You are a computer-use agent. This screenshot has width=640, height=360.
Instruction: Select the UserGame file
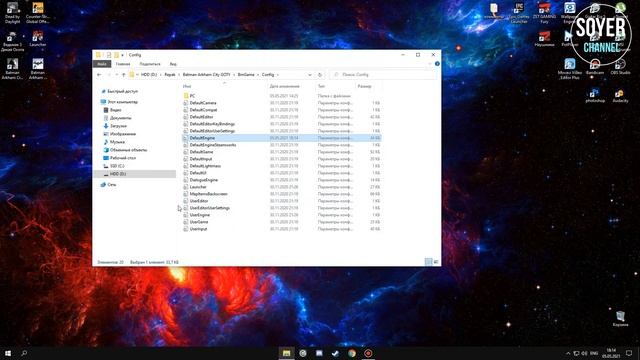point(199,222)
